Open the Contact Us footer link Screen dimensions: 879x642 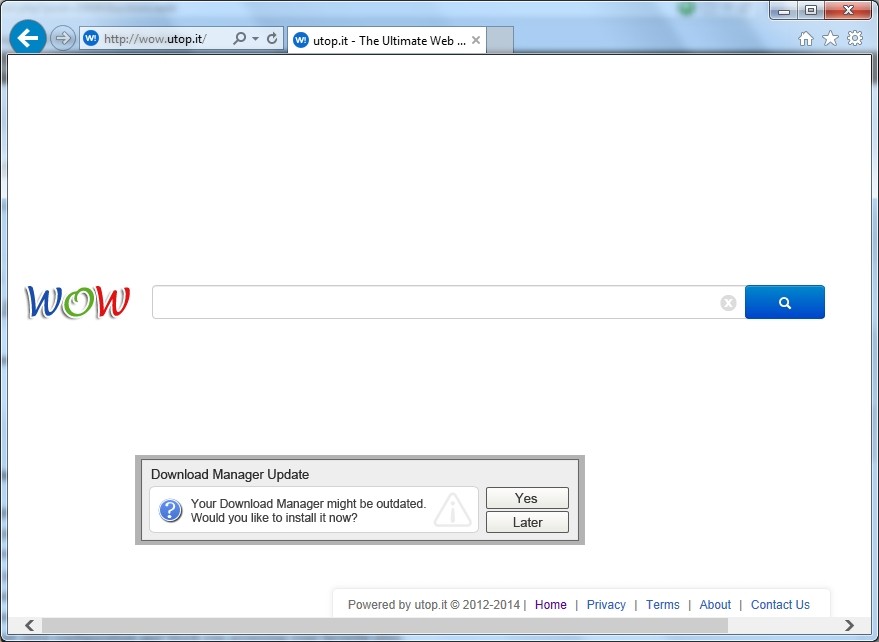coord(780,604)
